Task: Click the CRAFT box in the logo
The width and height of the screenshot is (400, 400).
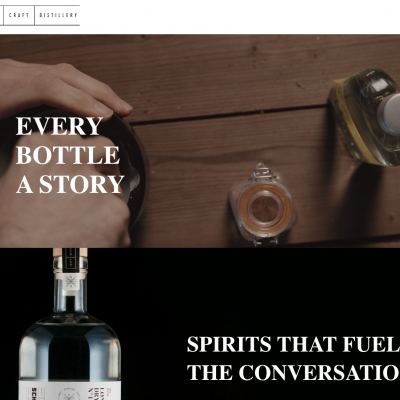Action: (19, 15)
